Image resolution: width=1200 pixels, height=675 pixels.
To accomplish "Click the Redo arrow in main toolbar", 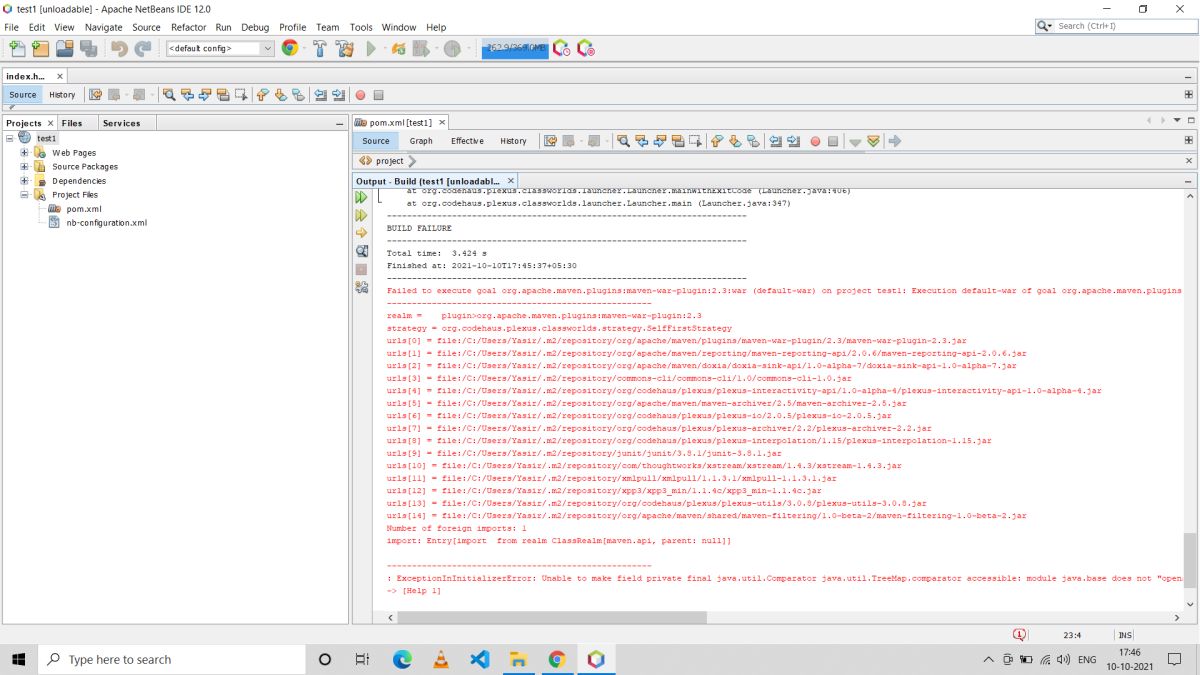I will coord(143,48).
